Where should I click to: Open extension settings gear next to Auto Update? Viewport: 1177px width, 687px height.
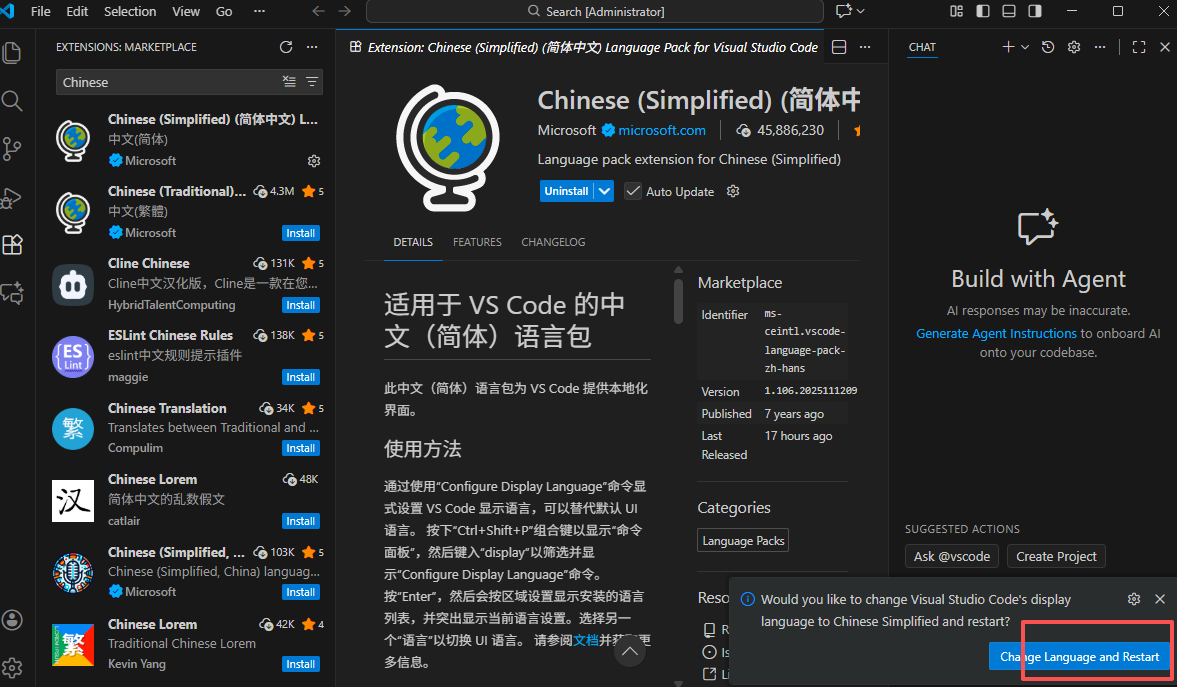click(x=733, y=191)
